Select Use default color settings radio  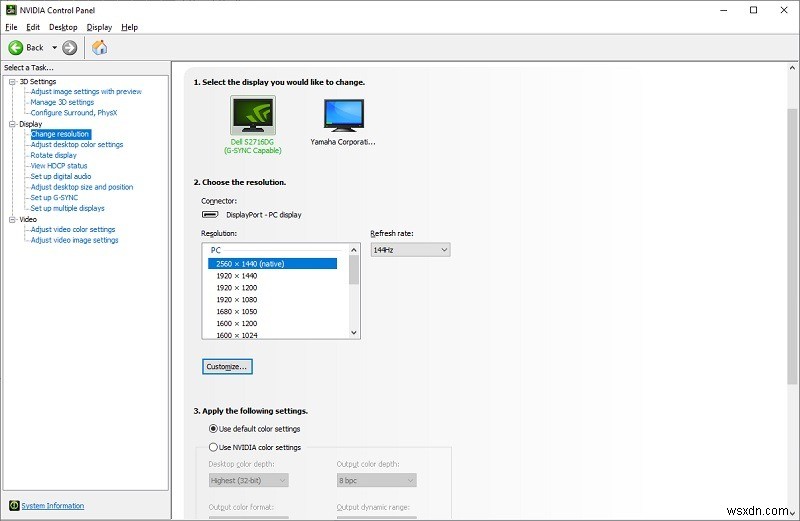tap(213, 429)
